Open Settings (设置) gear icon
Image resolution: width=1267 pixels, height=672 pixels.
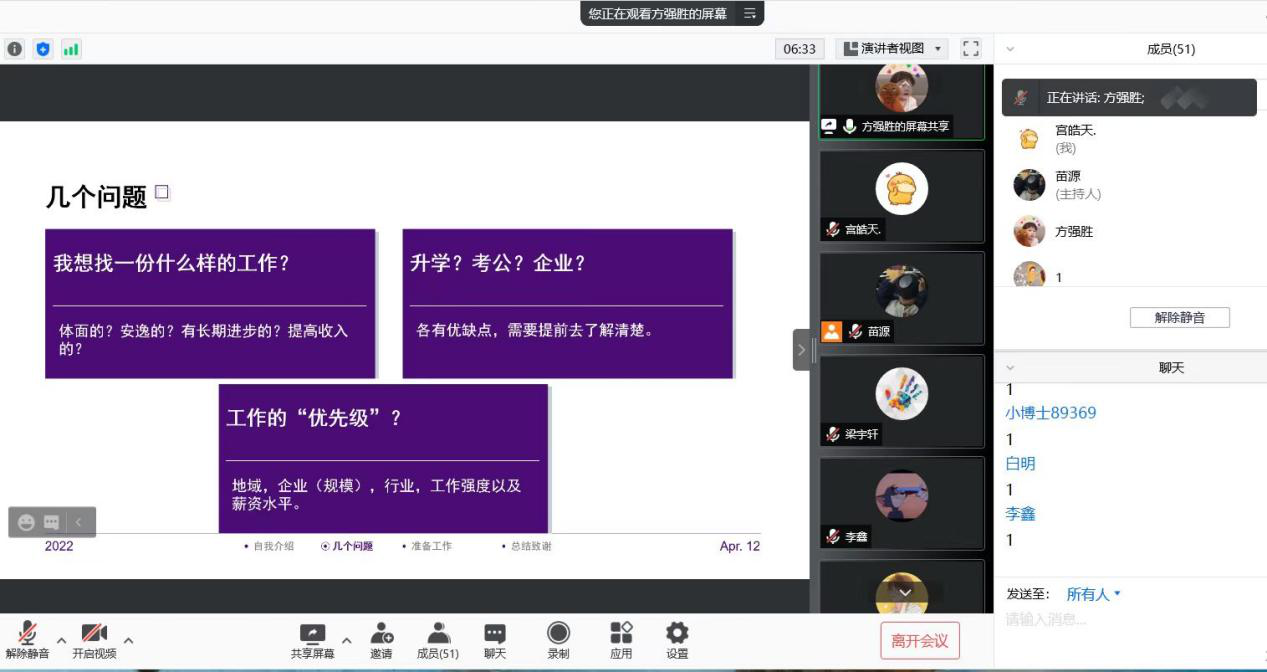[677, 640]
